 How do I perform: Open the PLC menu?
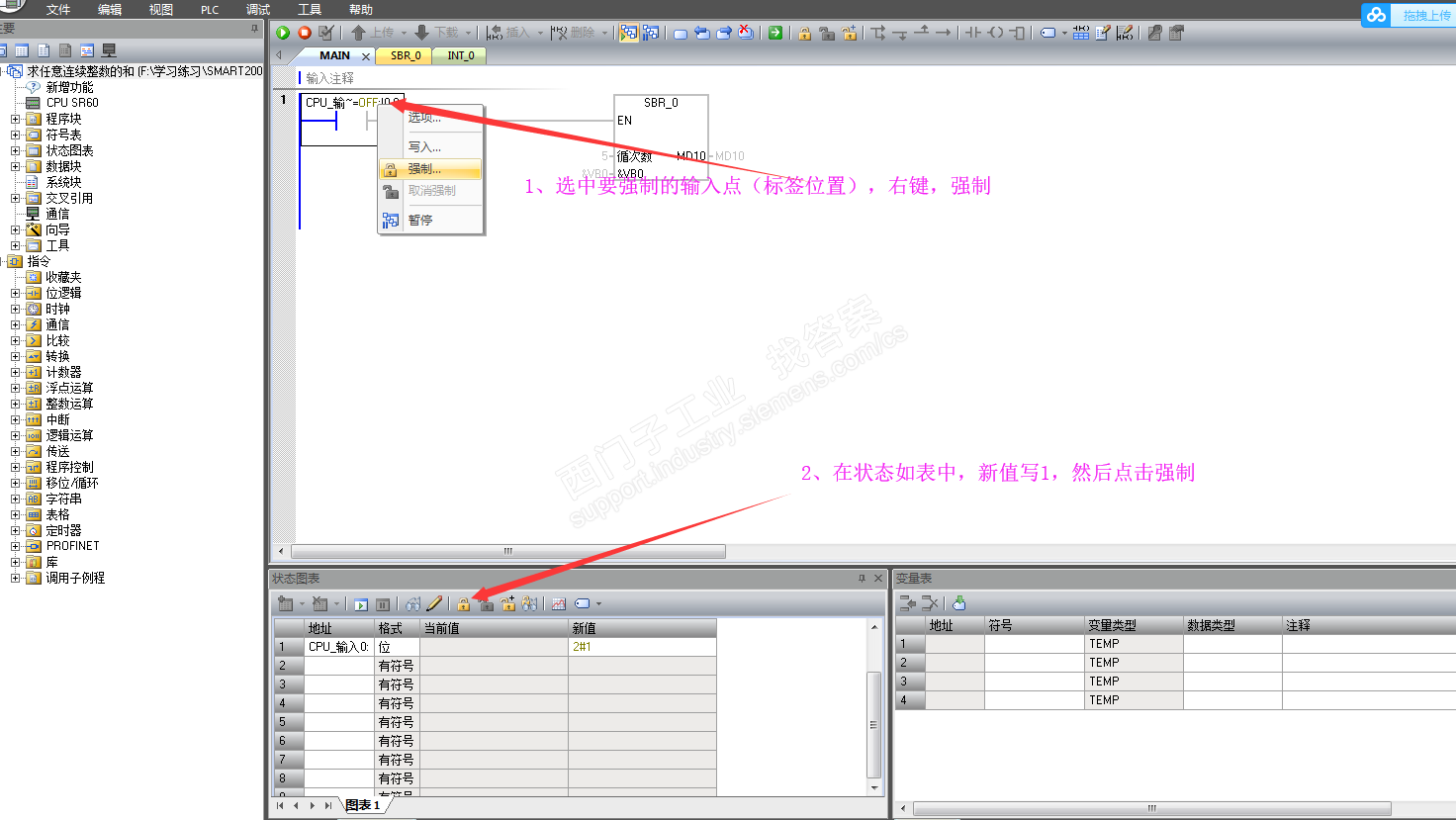pyautogui.click(x=210, y=9)
